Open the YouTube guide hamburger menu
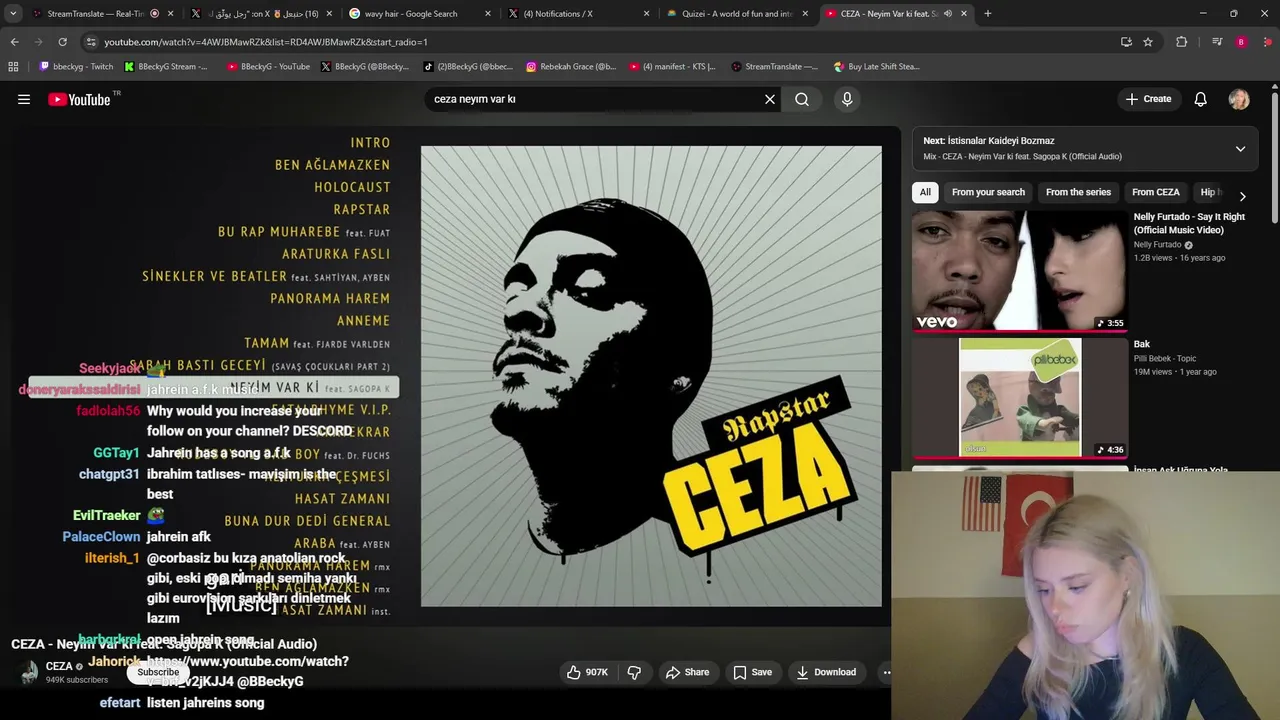The width and height of the screenshot is (1280, 720). 24,99
